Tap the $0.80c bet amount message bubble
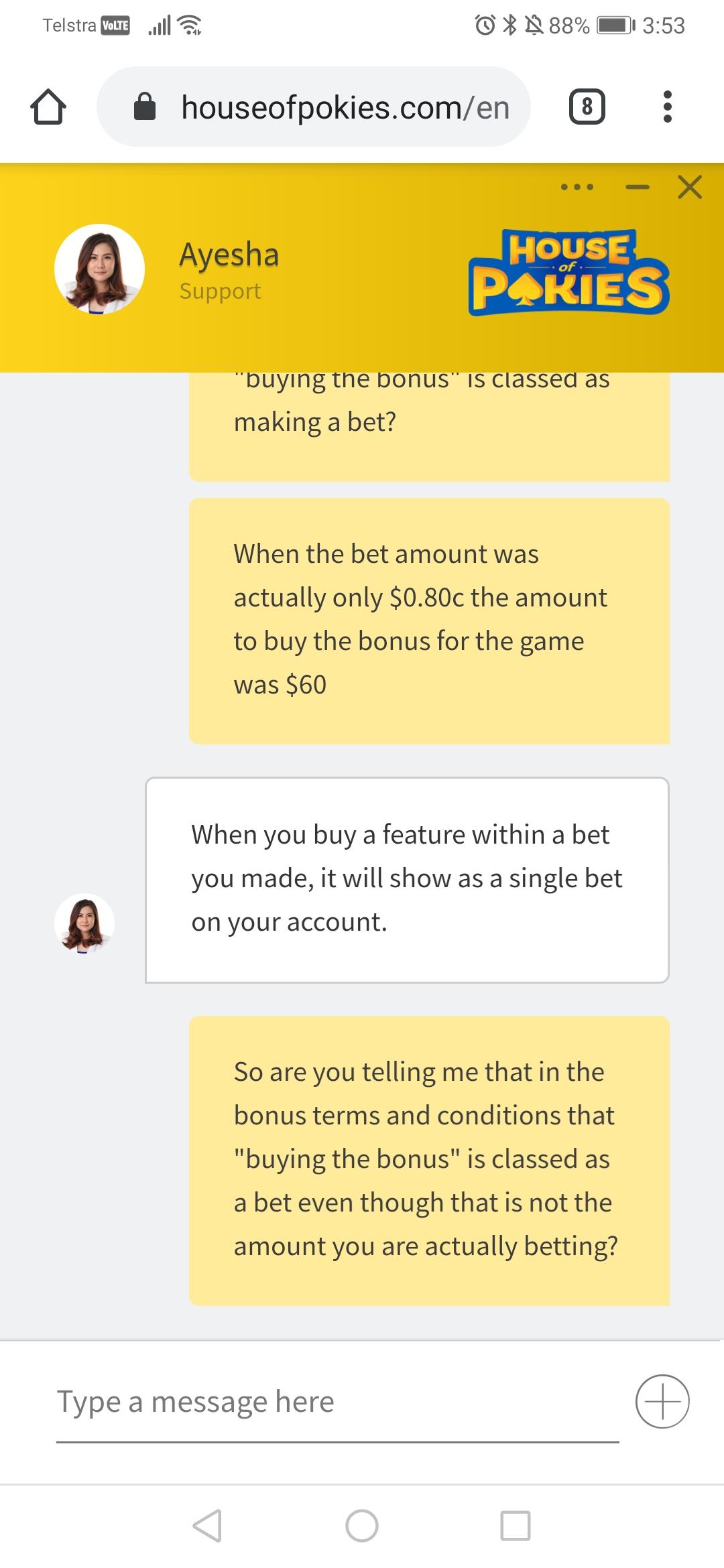The height and width of the screenshot is (1568, 724). [429, 620]
